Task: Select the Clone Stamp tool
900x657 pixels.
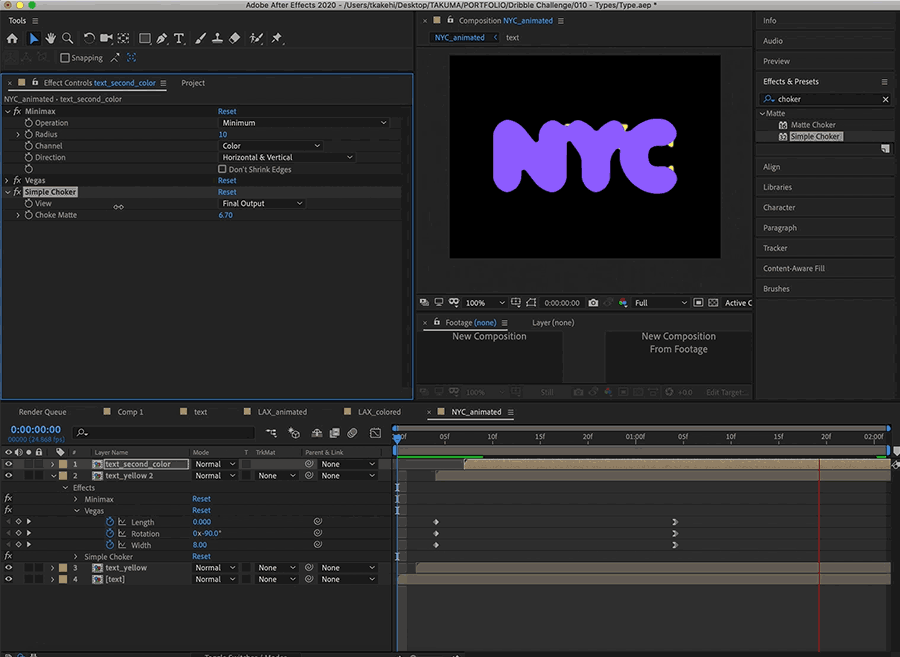Action: [x=218, y=38]
